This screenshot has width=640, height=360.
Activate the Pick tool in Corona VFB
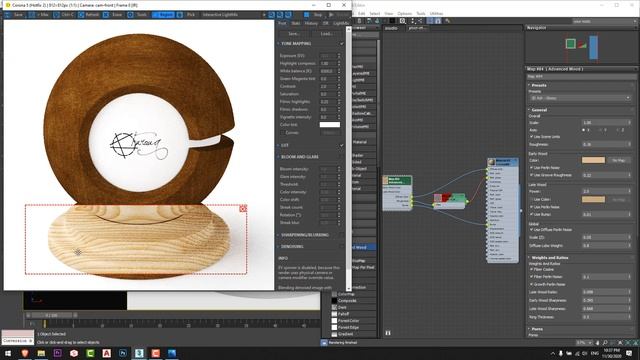(x=187, y=15)
